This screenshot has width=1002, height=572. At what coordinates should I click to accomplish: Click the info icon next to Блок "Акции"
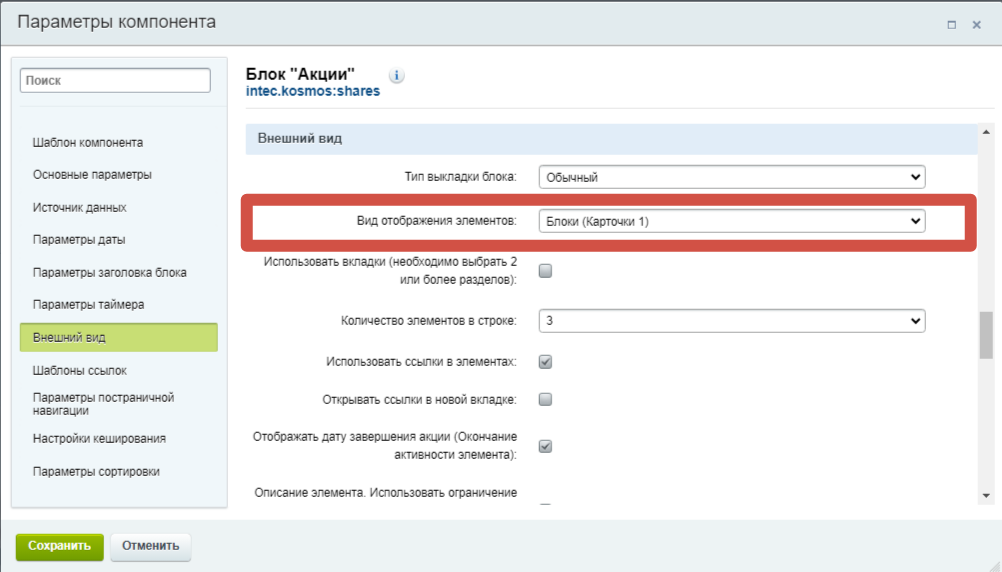click(x=396, y=75)
